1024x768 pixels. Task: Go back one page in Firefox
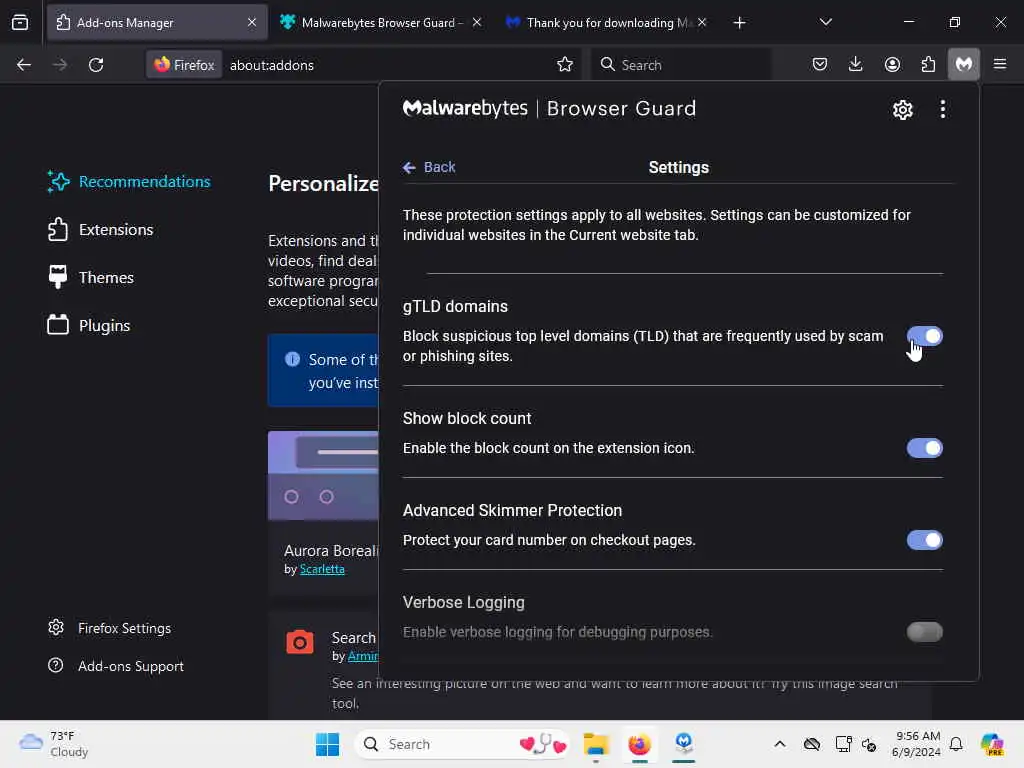(x=24, y=65)
